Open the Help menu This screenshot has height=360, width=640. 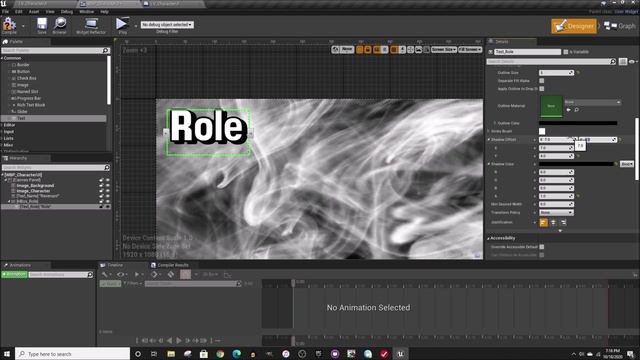pyautogui.click(x=104, y=11)
